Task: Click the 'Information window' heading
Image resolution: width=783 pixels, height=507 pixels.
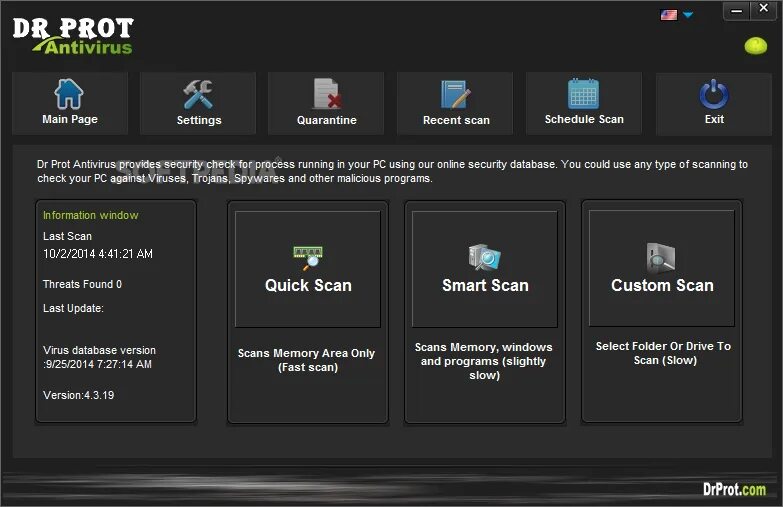Action: click(90, 215)
